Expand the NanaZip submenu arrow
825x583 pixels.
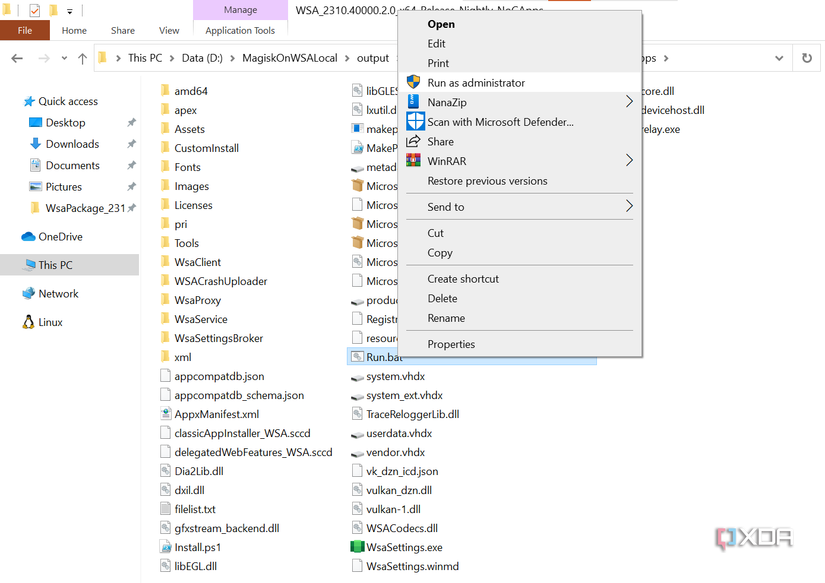tap(629, 102)
